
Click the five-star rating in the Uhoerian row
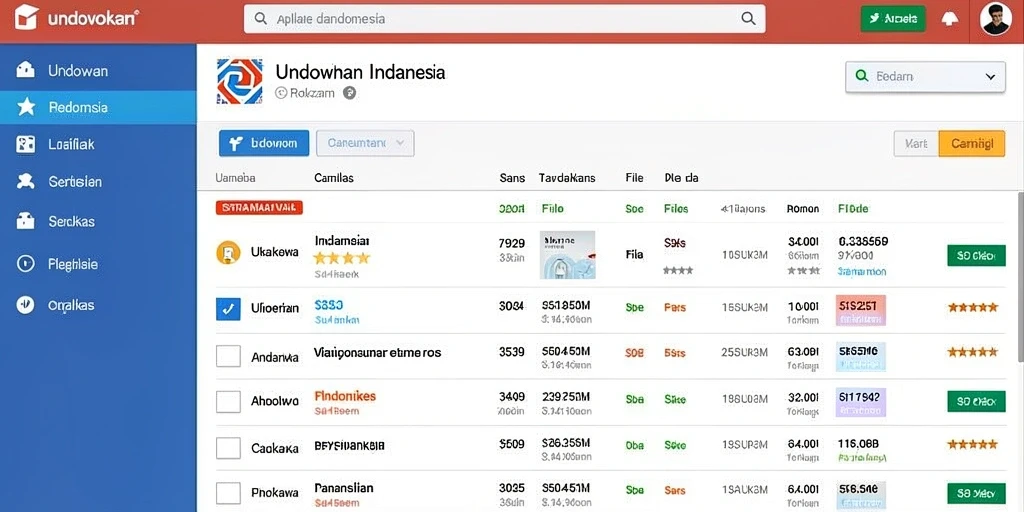973,307
